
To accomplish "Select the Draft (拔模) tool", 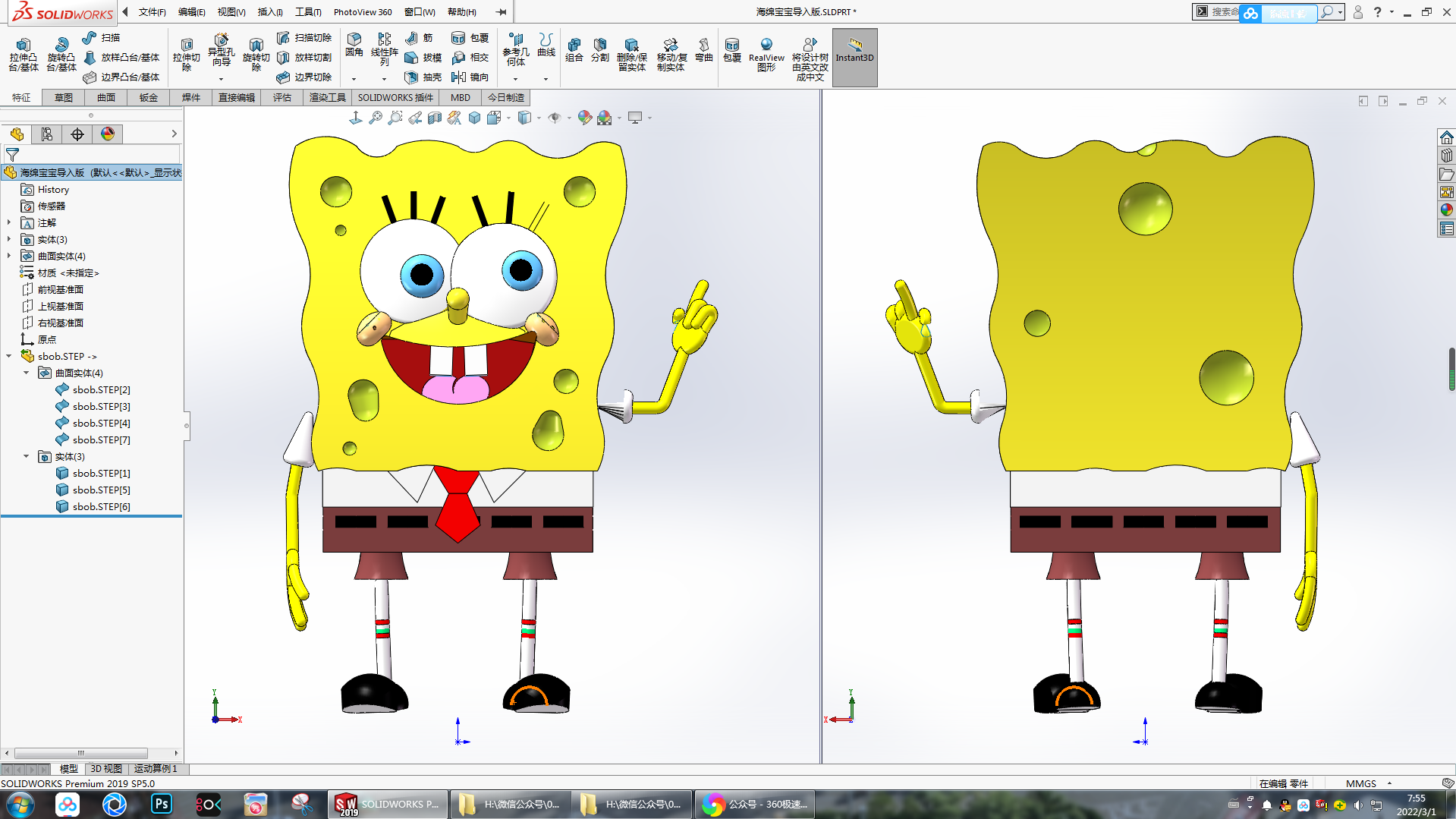I will [x=423, y=58].
